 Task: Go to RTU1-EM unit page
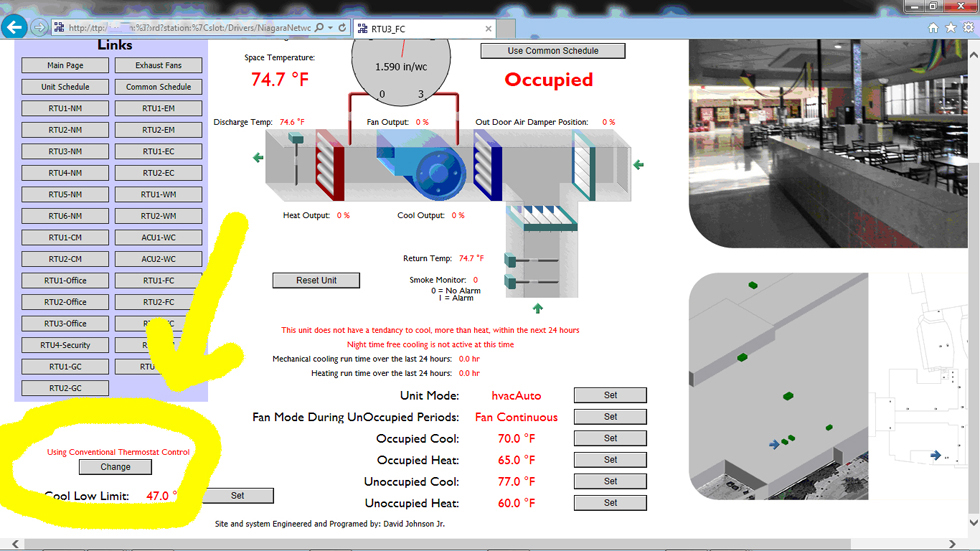158,108
